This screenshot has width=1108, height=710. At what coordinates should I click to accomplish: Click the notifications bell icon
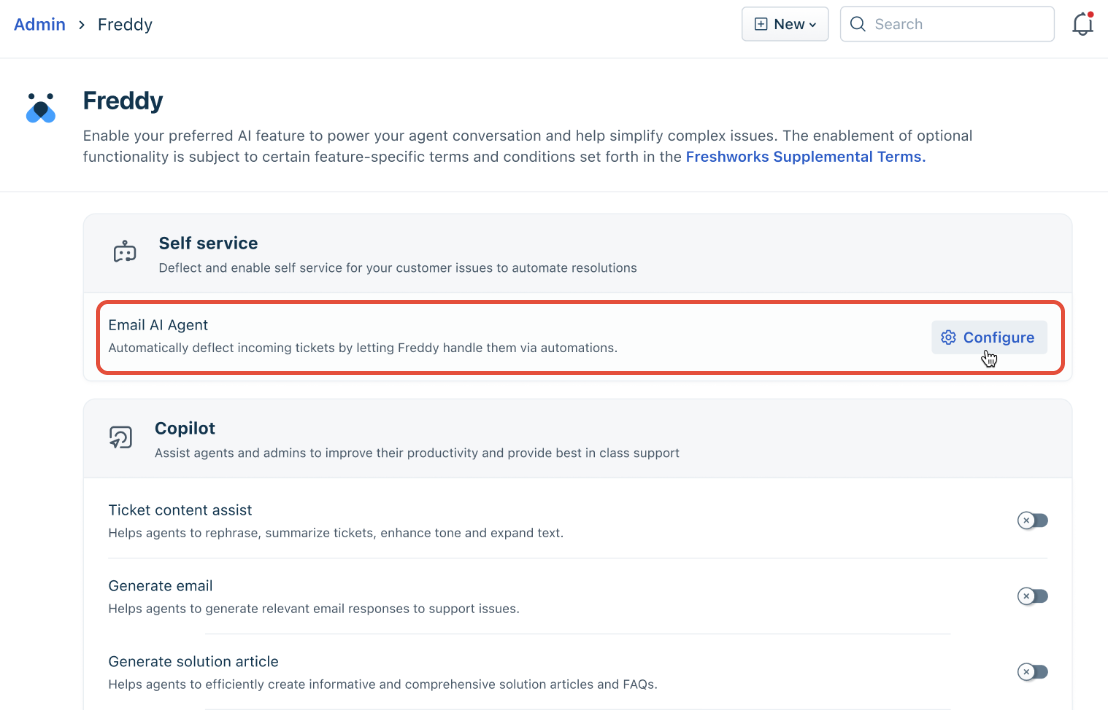click(1083, 24)
